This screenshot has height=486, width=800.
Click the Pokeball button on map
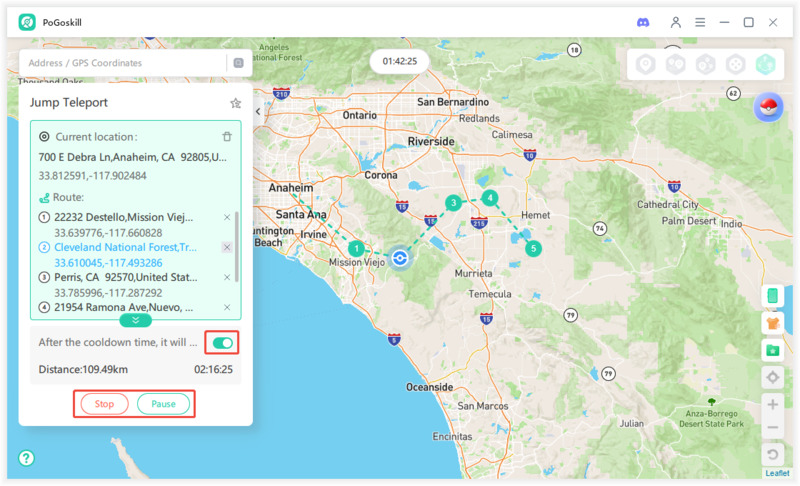click(x=768, y=108)
